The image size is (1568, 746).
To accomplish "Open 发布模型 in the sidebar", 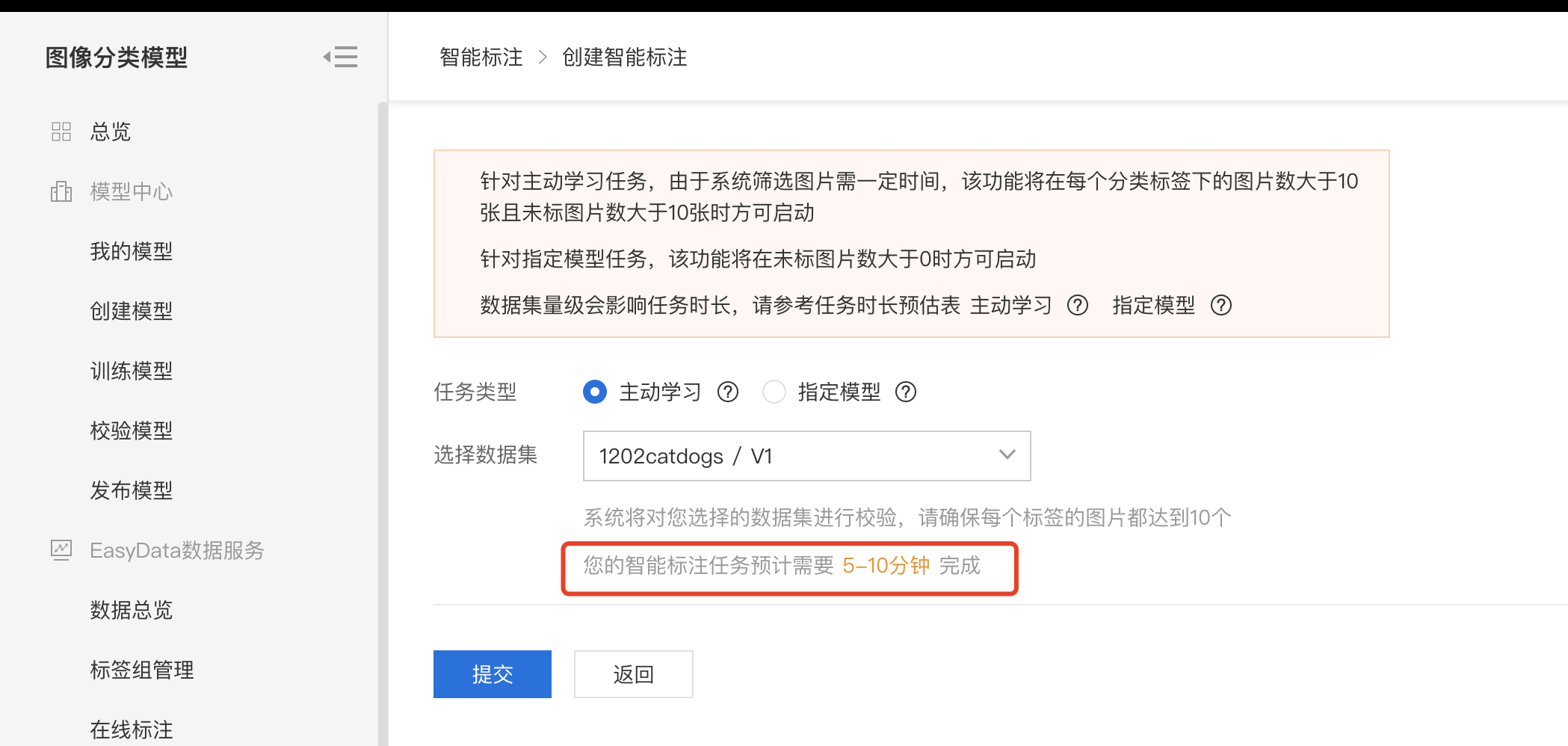I will [x=132, y=491].
